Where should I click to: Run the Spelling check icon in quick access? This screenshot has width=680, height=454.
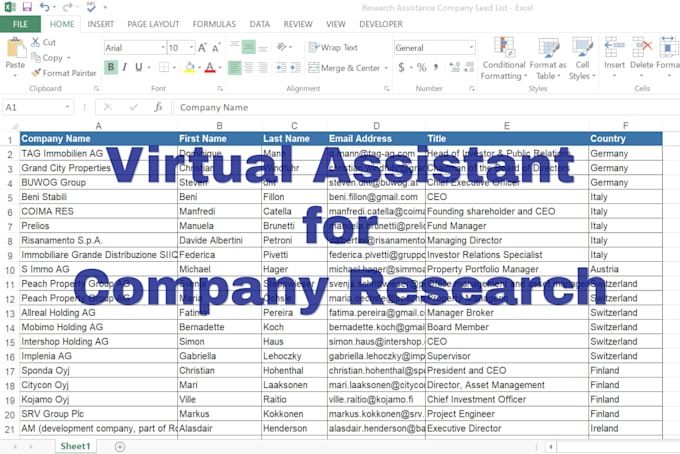(x=91, y=7)
